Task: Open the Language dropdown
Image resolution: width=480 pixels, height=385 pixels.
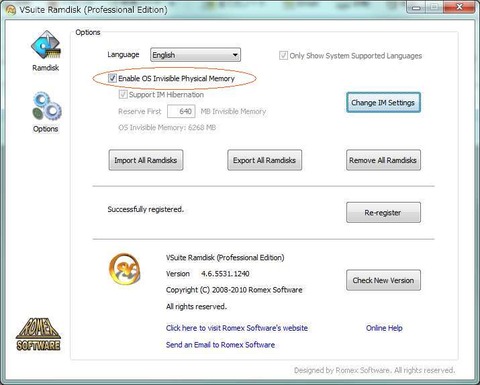Action: tap(195, 55)
